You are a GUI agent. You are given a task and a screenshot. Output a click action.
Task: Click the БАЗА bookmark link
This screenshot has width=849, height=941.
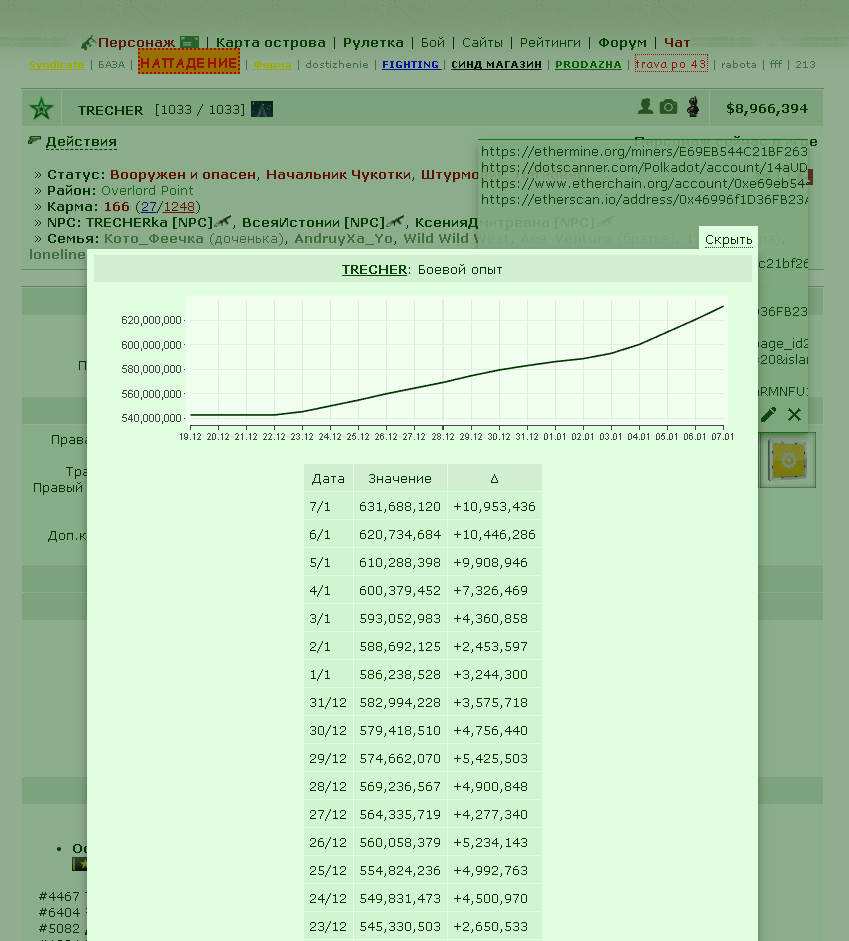click(112, 64)
